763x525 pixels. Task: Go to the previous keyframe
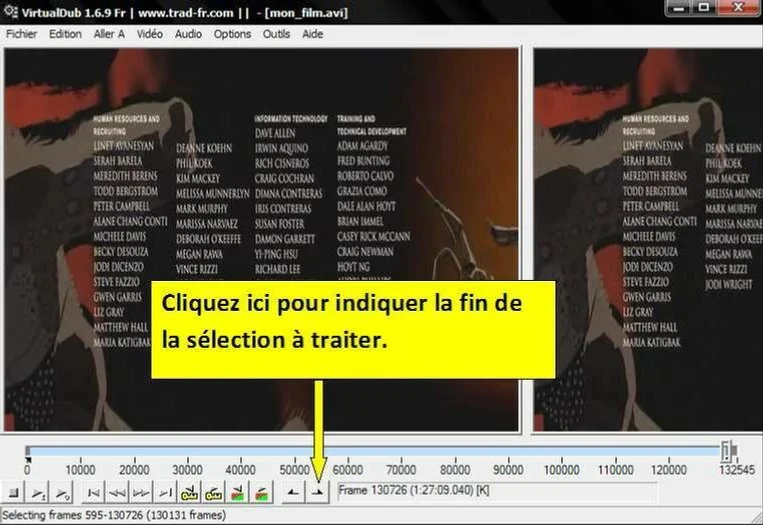click(x=189, y=493)
